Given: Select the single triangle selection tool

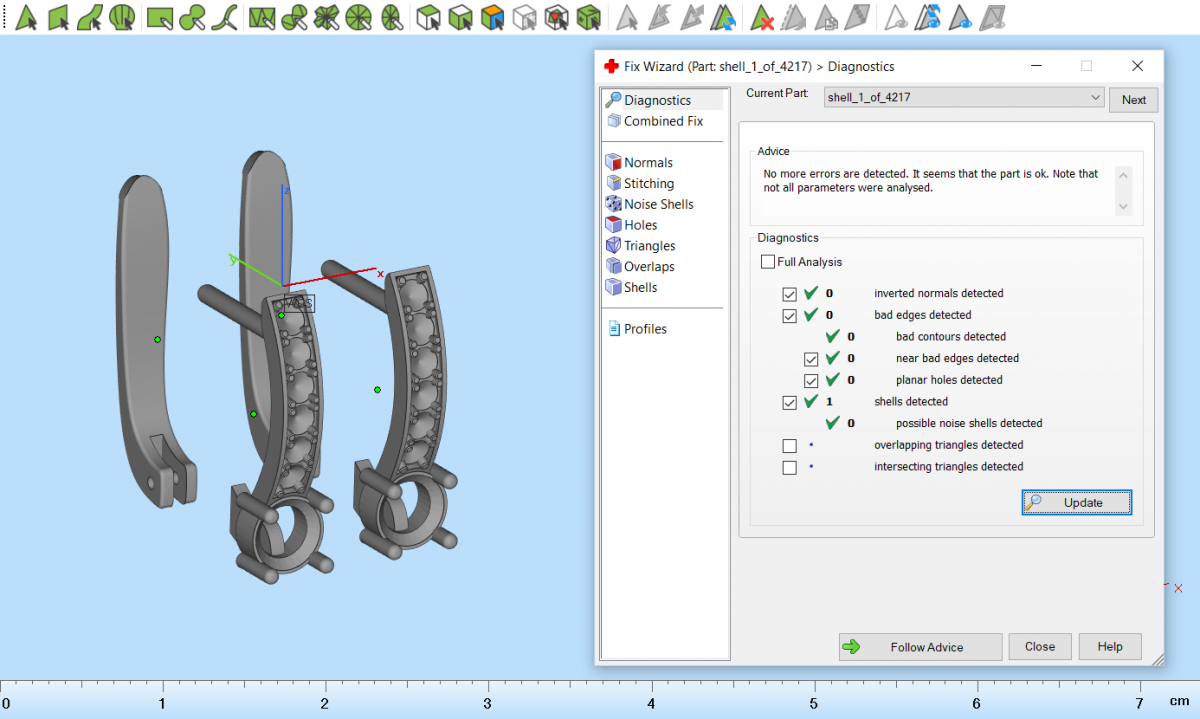Looking at the screenshot, I should point(26,17).
